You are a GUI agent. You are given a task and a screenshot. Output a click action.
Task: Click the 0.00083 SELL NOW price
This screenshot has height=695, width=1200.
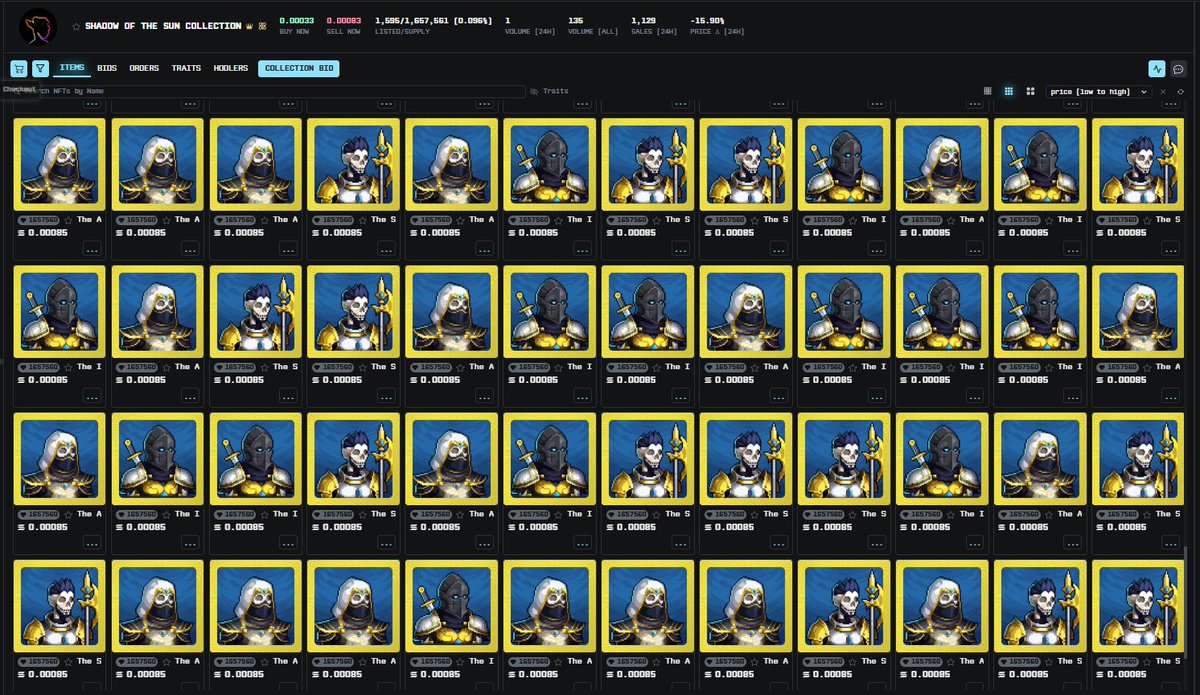[x=343, y=20]
